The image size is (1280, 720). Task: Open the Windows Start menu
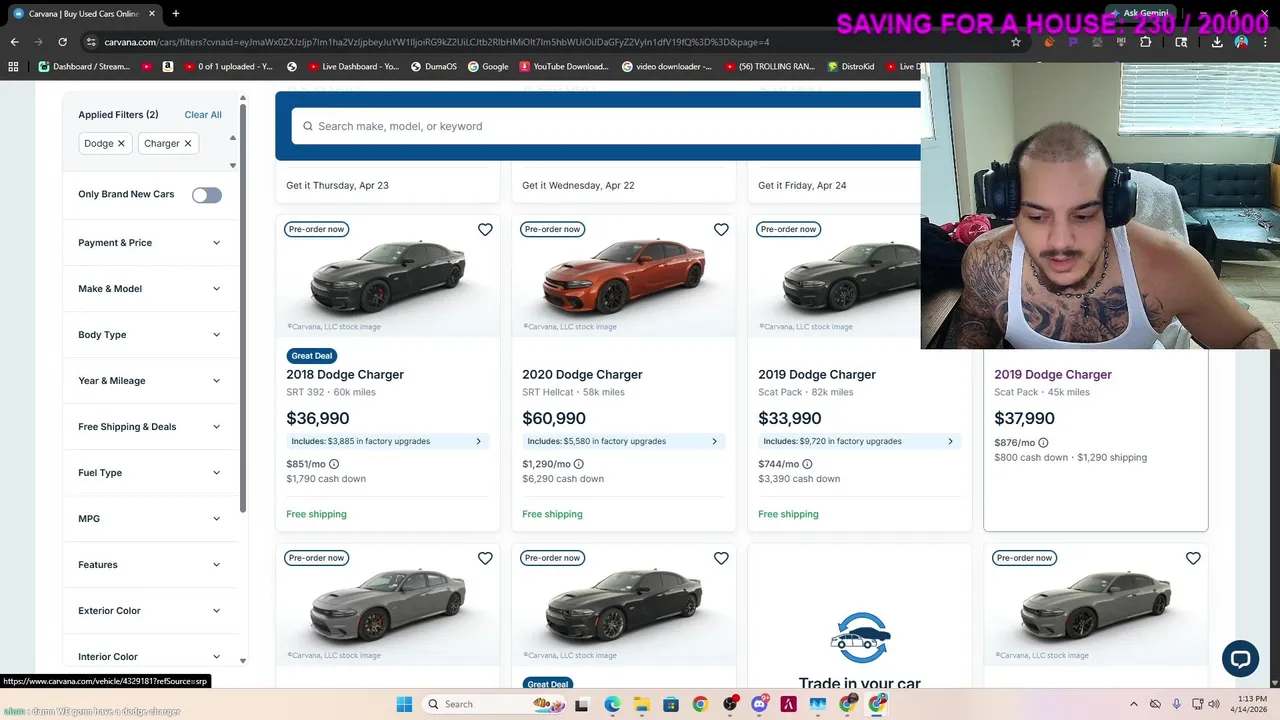click(x=404, y=704)
